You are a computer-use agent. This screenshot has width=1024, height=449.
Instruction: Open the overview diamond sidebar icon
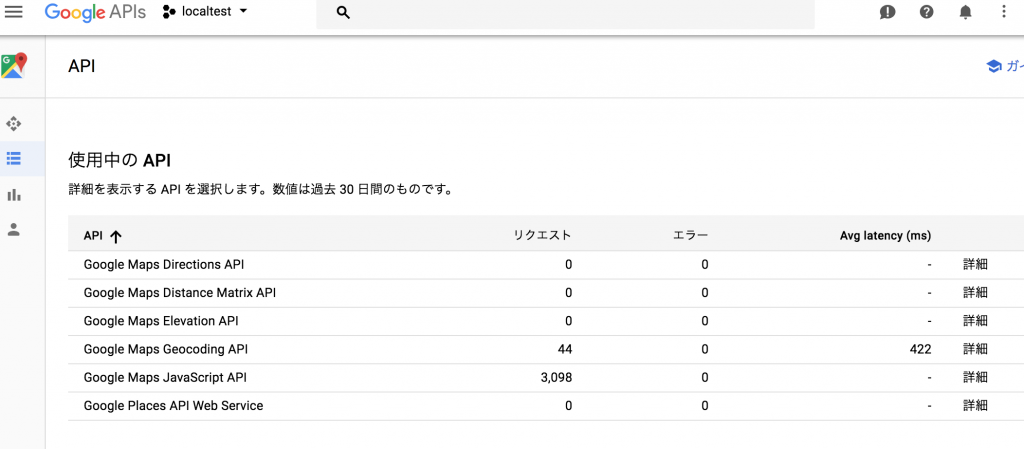coord(13,123)
